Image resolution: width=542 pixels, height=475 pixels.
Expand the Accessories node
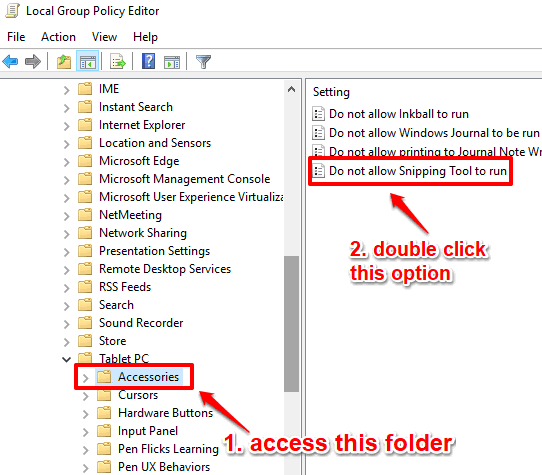[x=85, y=378]
